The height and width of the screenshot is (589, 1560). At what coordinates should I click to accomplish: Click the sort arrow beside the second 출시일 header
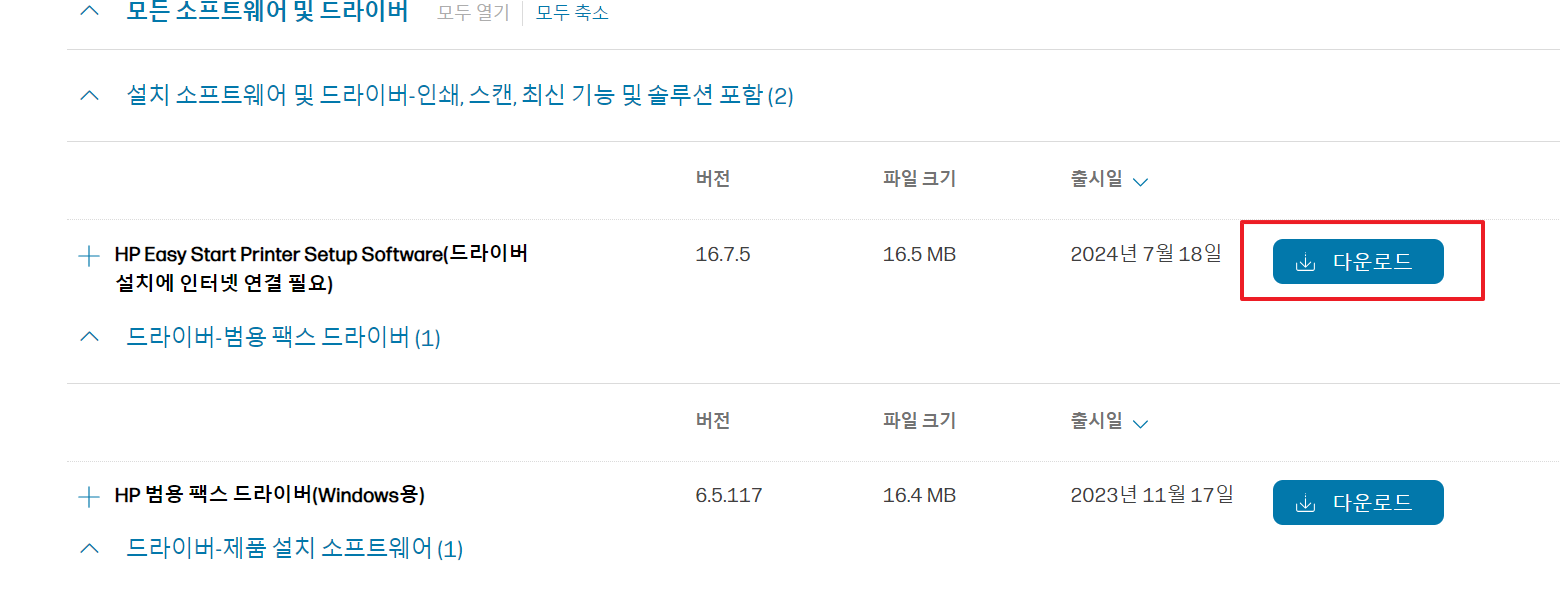[1140, 421]
